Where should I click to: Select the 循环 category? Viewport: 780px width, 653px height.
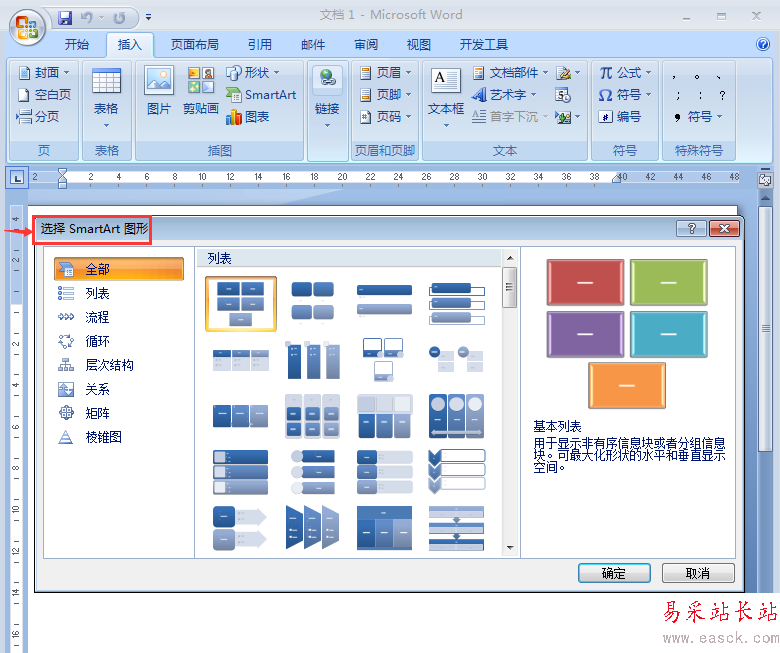[119, 341]
